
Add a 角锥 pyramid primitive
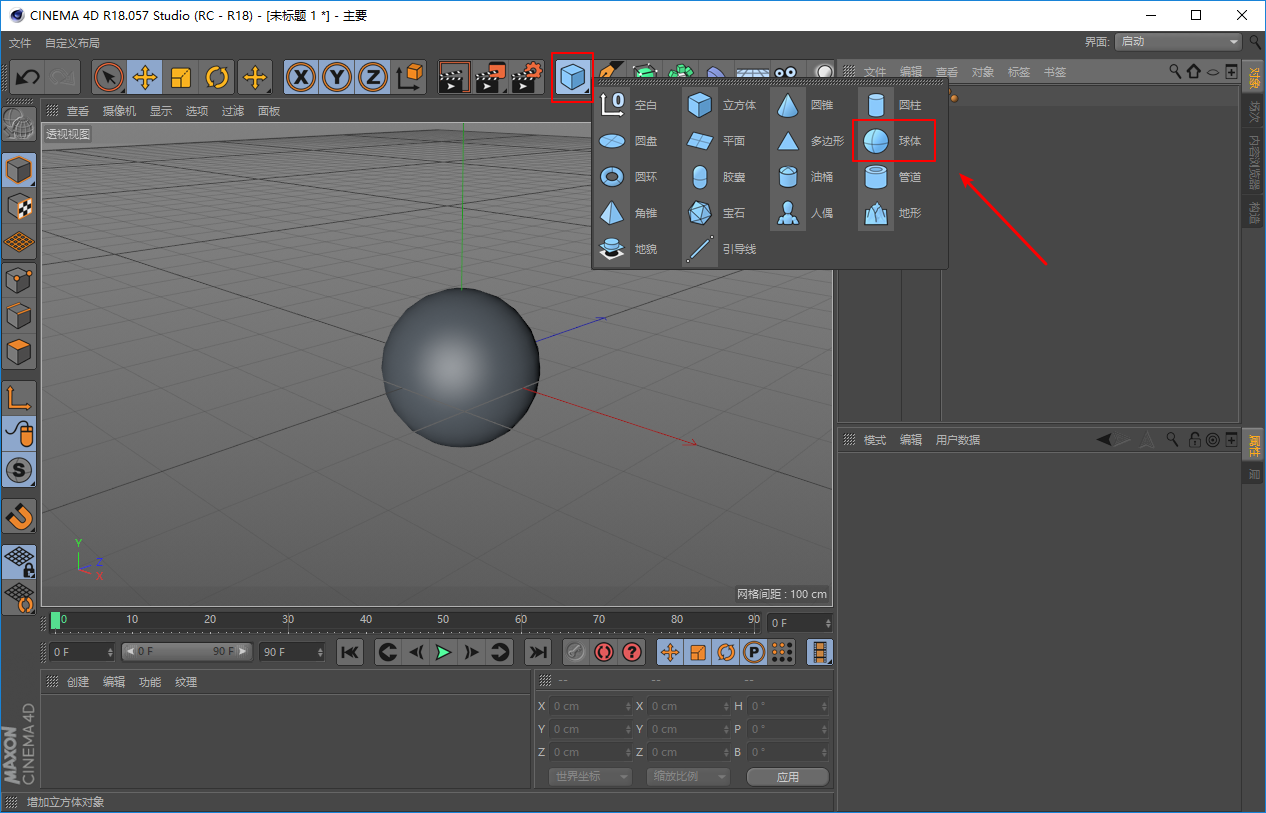pos(629,213)
